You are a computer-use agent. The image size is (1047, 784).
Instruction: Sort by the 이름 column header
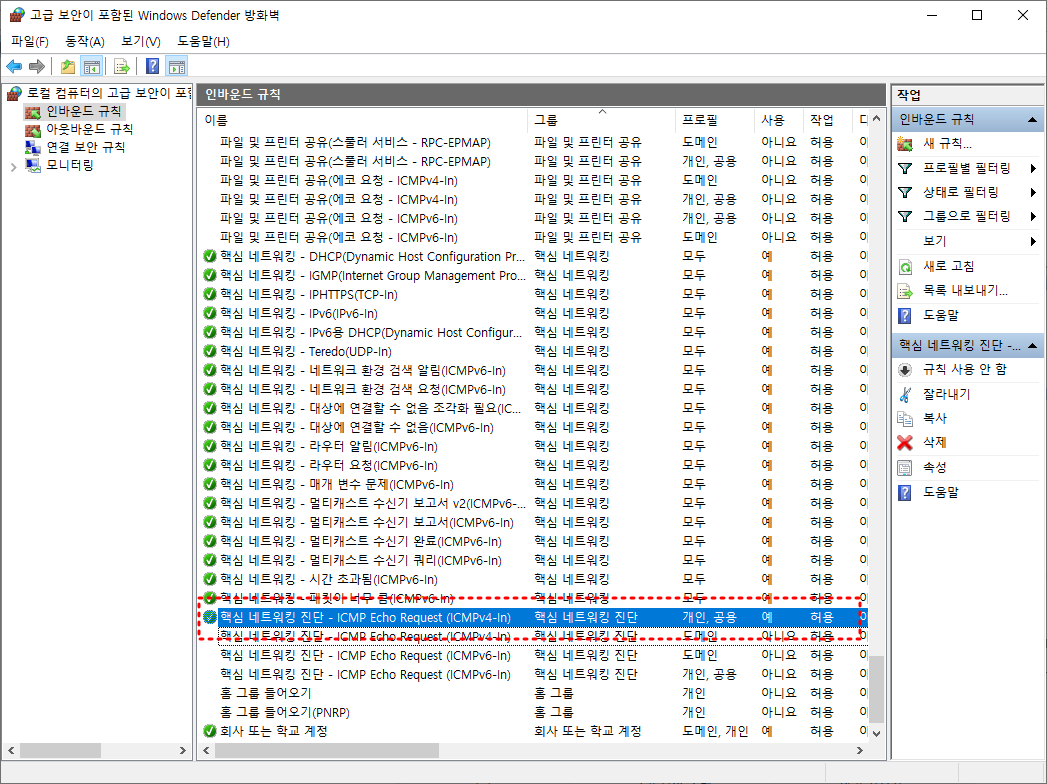click(363, 120)
